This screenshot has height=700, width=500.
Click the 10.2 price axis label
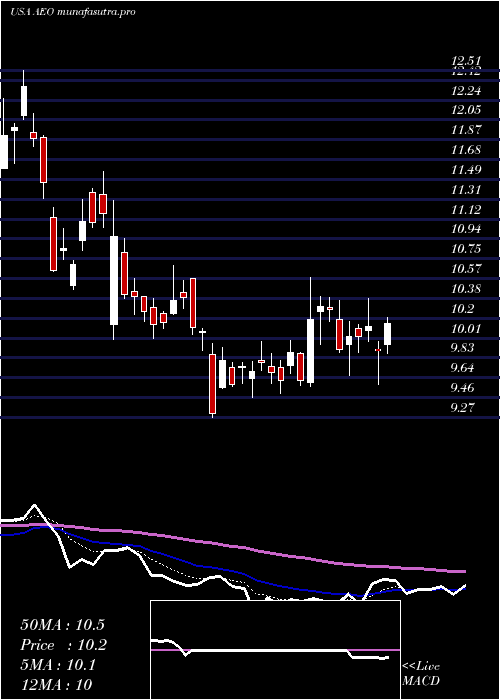pos(462,308)
